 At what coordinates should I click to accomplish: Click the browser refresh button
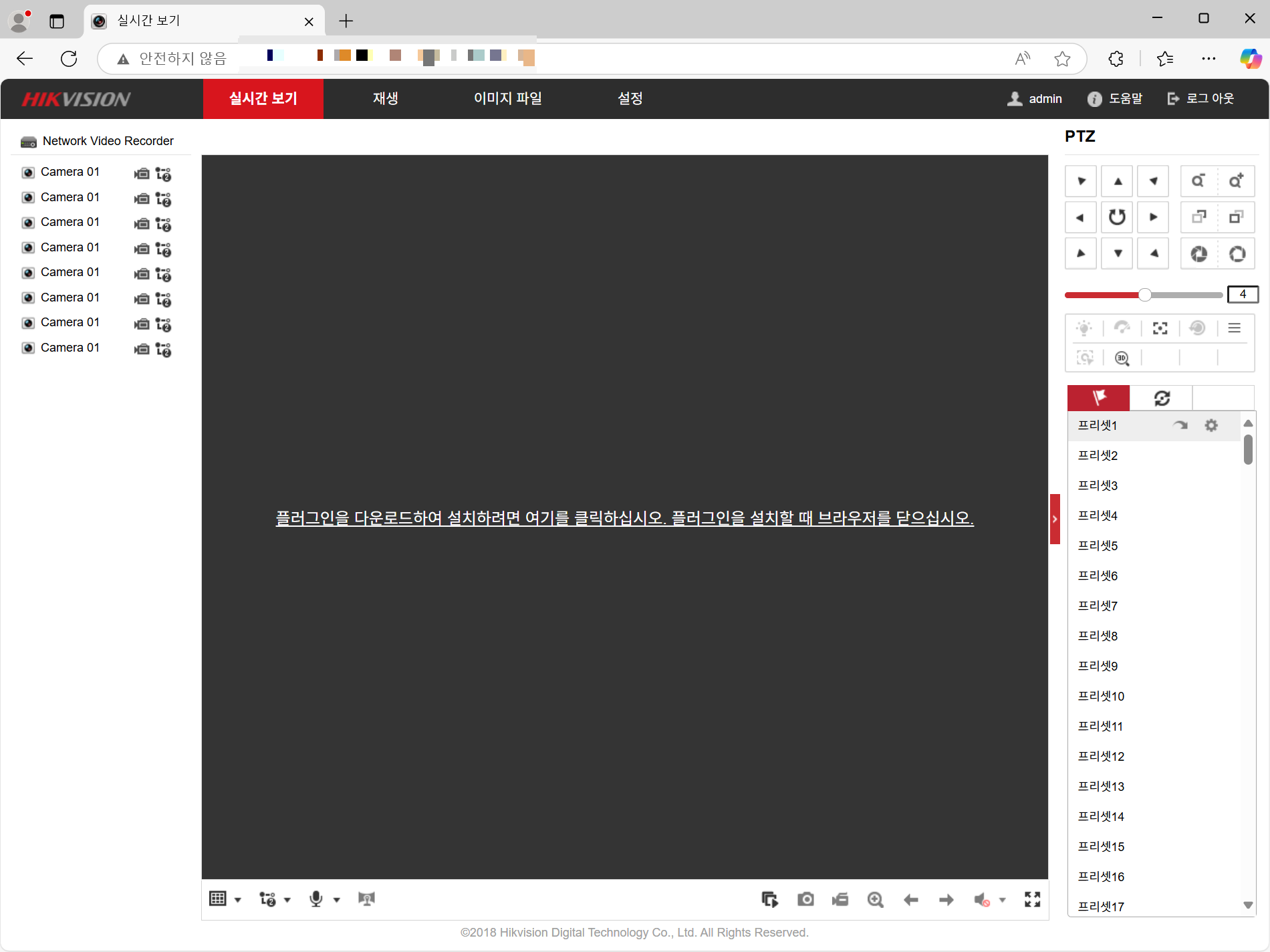[x=69, y=59]
